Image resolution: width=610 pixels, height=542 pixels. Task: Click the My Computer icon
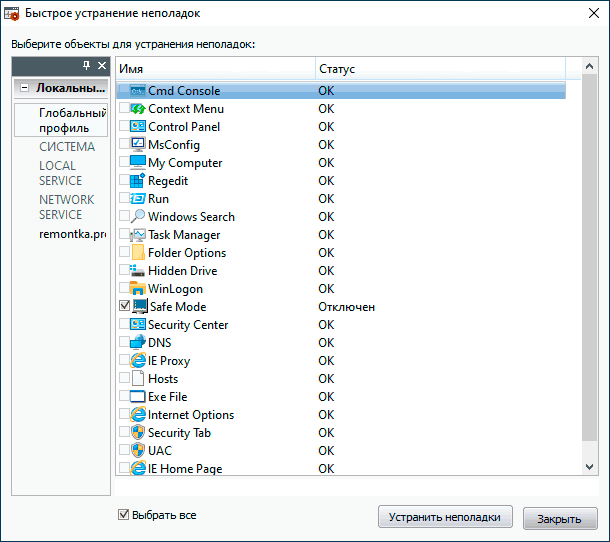click(x=138, y=162)
